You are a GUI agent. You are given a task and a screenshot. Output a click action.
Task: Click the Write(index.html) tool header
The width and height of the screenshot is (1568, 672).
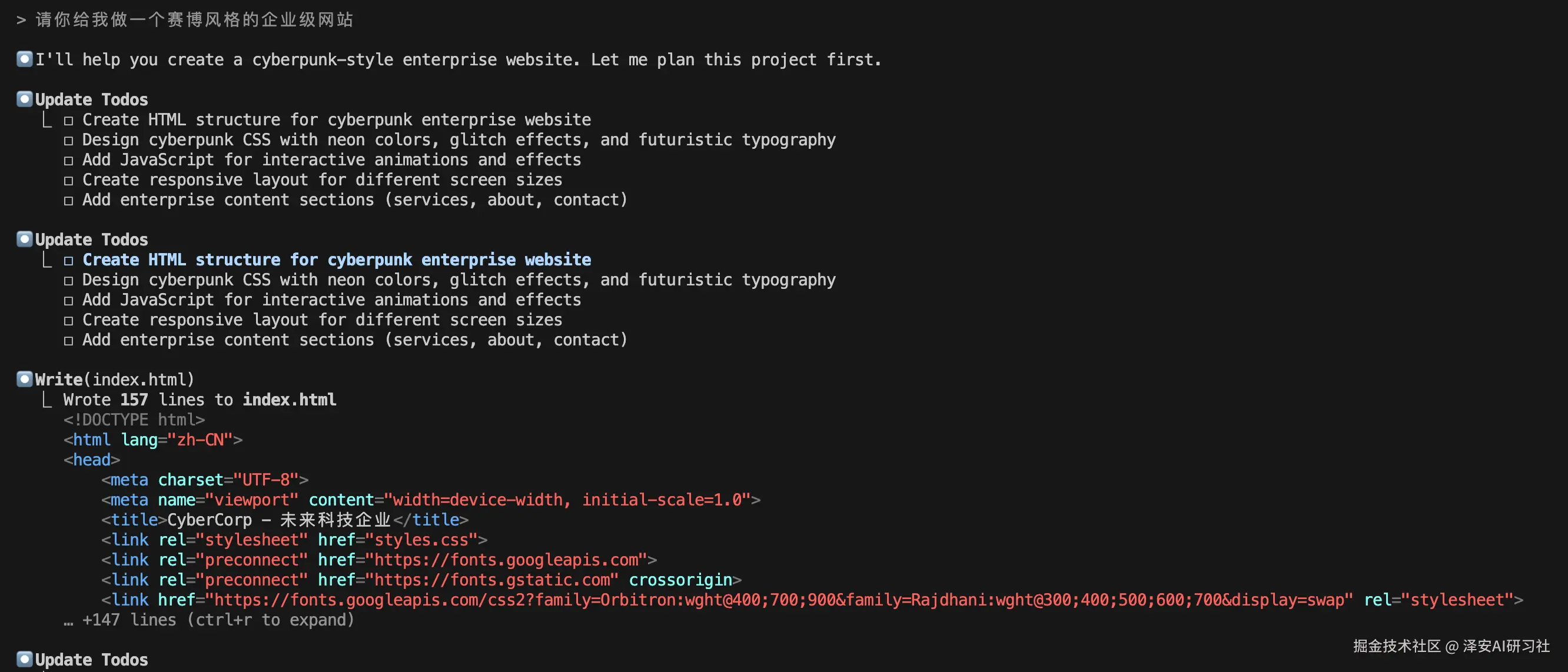(114, 379)
